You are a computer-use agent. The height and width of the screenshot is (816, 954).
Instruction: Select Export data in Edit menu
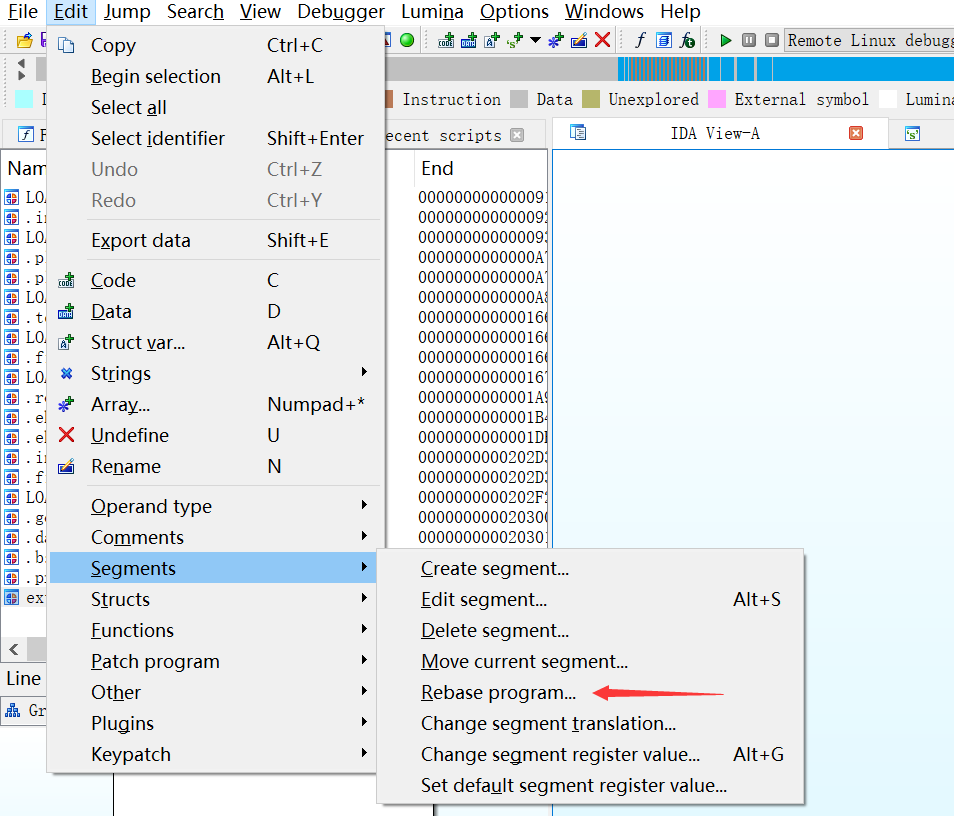click(141, 240)
